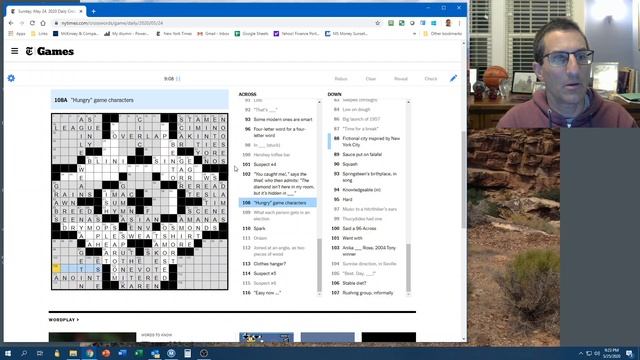
Task: Reload the crossword page
Action: click(x=32, y=23)
